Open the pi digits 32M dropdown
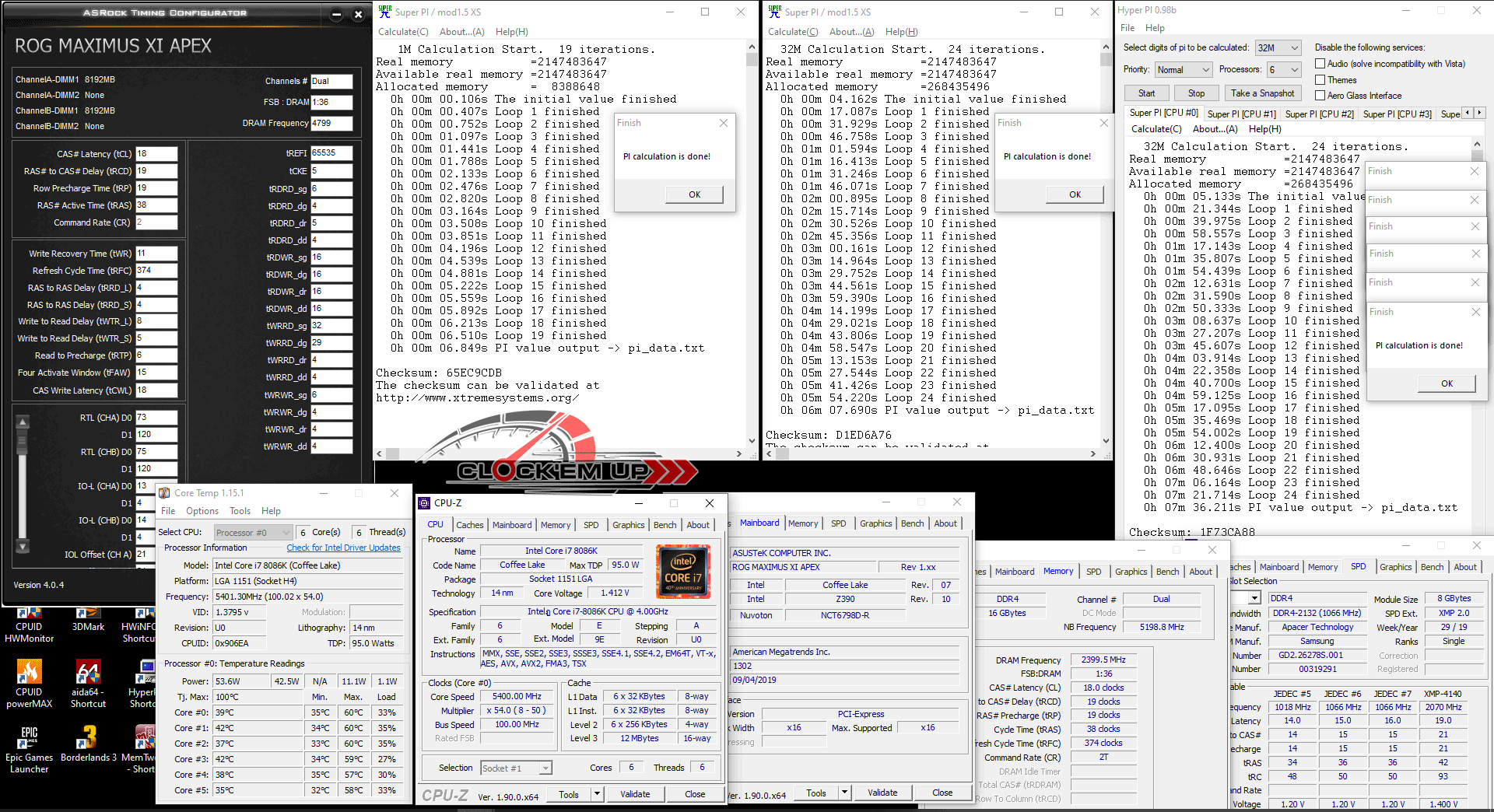The width and height of the screenshot is (1494, 812). pos(1278,48)
